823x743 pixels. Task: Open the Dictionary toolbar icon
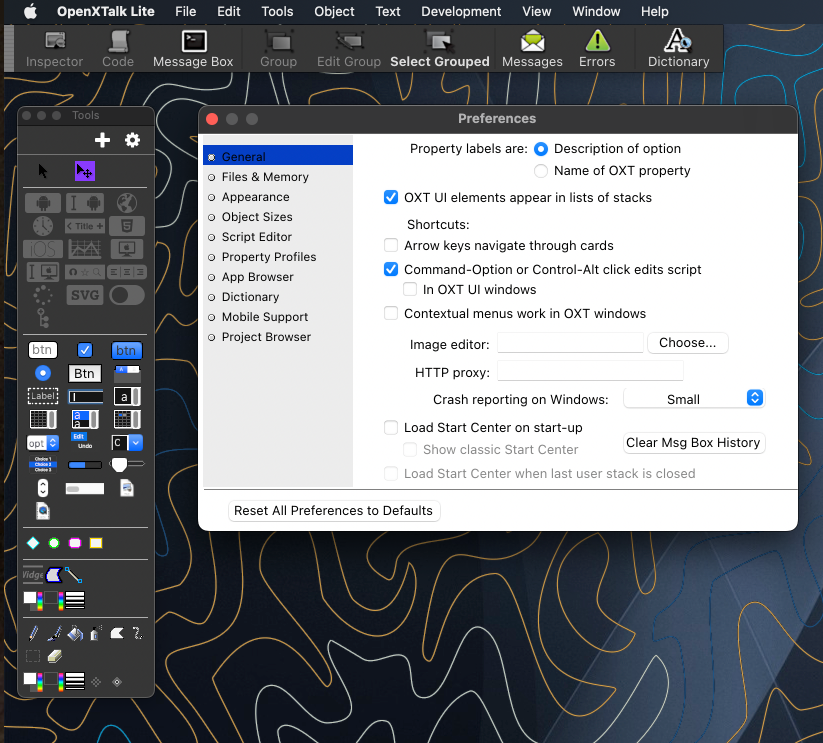[678, 49]
